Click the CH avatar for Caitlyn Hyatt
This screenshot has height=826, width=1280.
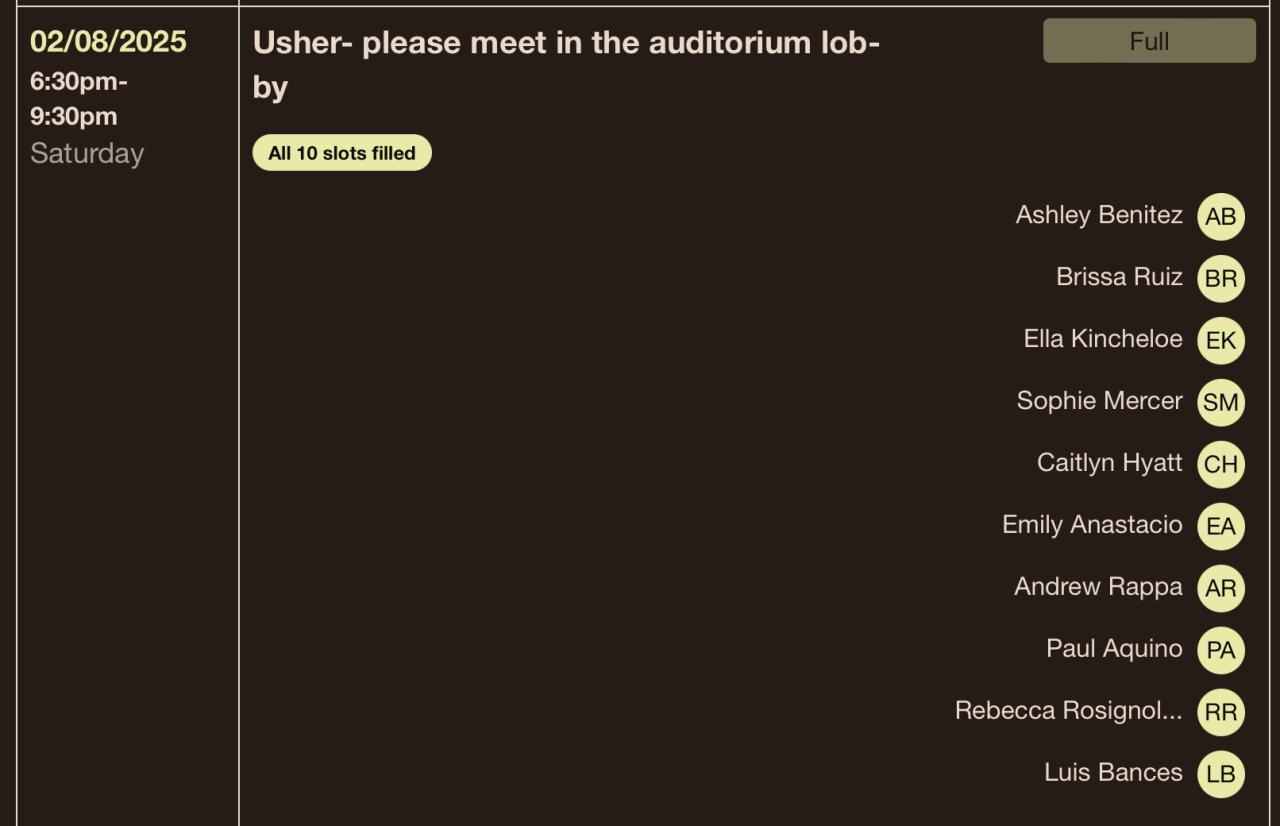(x=1220, y=465)
